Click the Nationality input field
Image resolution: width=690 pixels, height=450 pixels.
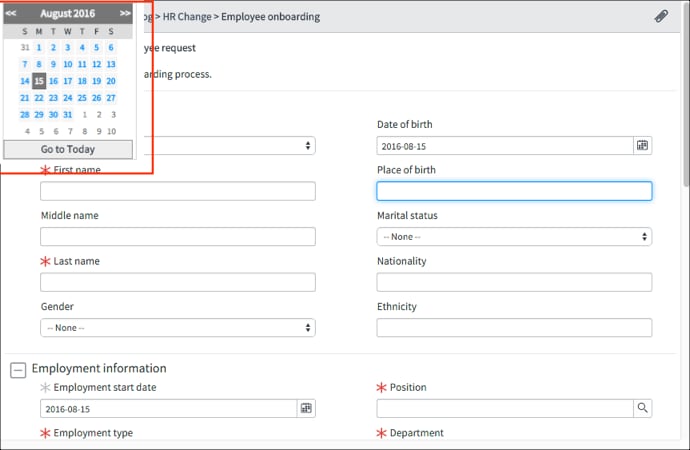tap(514, 282)
